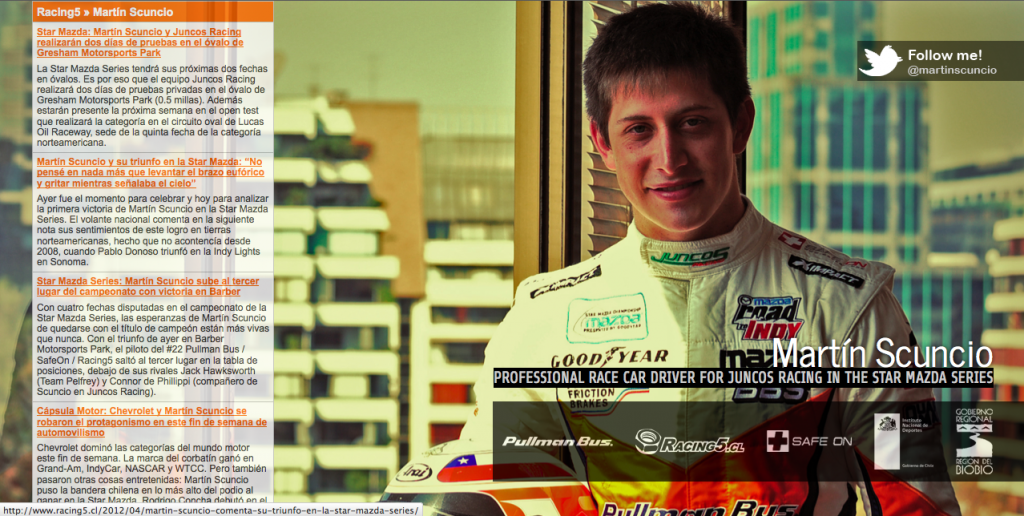Click the Gobierno Regional Biobío logo
Image resolution: width=1024 pixels, height=516 pixels.
[x=974, y=442]
